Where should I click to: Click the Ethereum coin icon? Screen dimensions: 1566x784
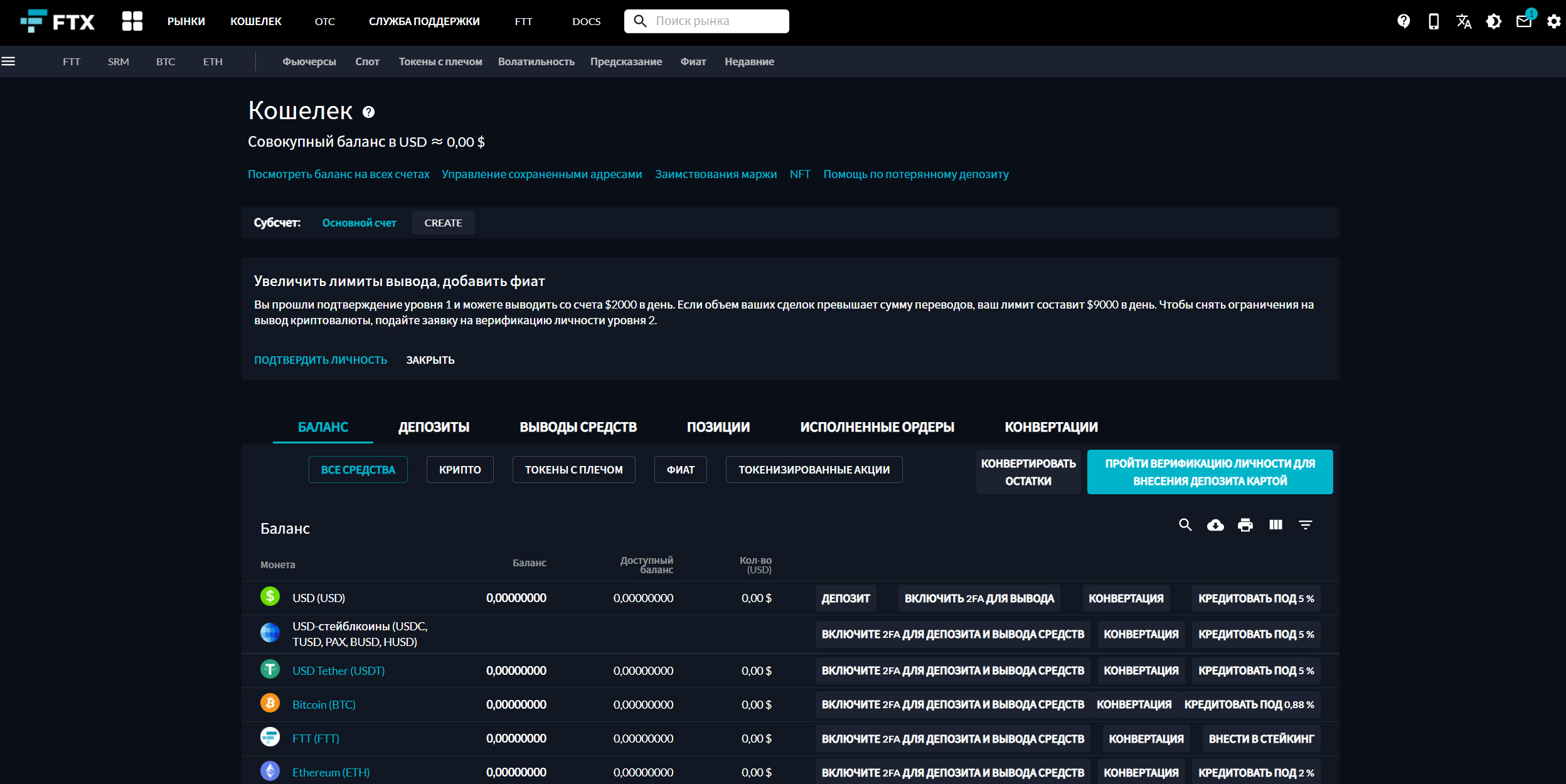pyautogui.click(x=270, y=770)
